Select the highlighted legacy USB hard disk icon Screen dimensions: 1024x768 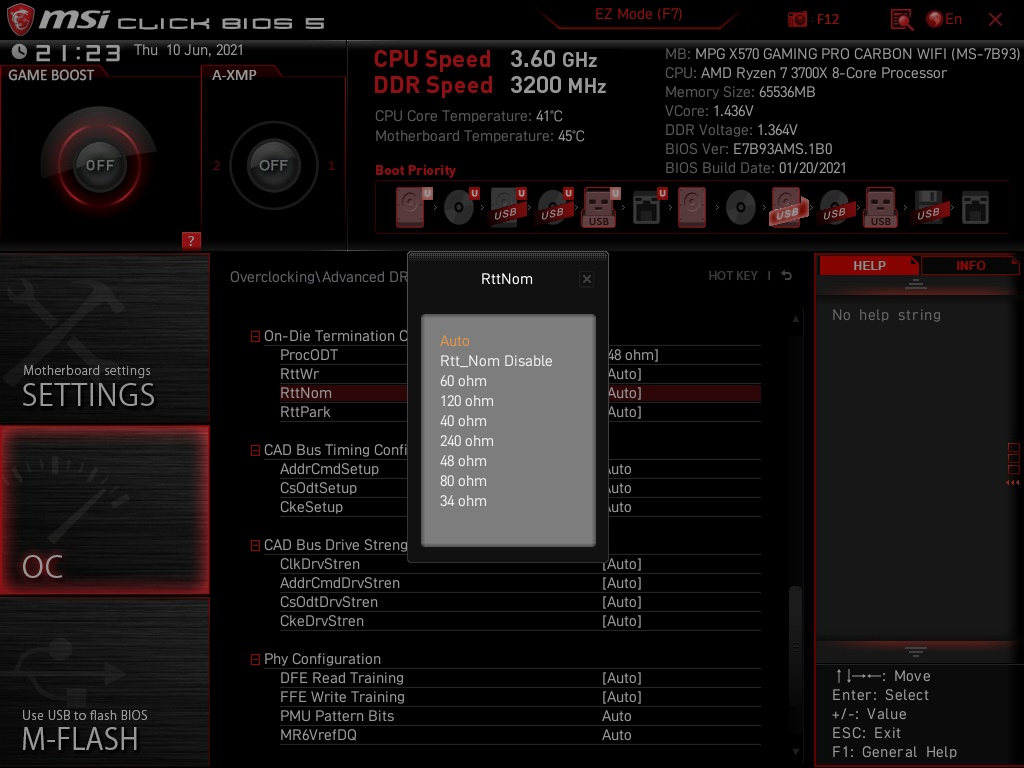coord(787,207)
